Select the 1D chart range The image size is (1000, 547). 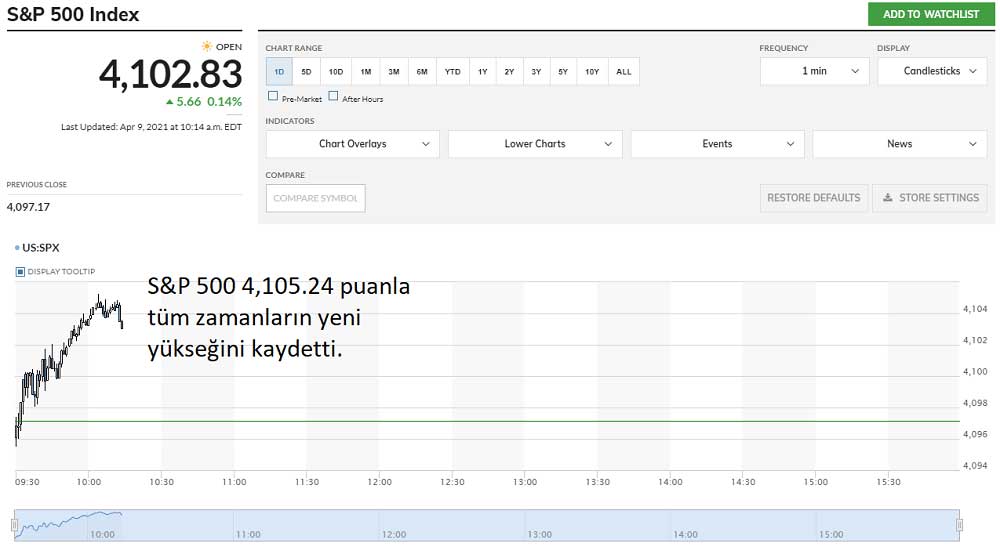click(x=279, y=71)
